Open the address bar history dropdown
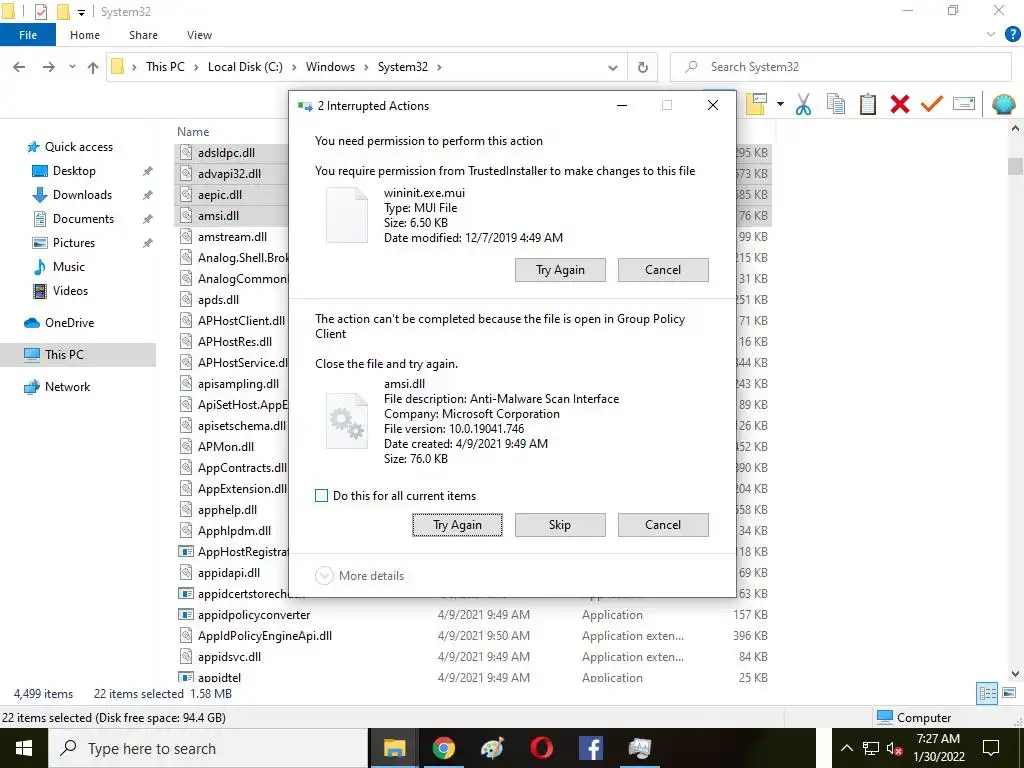This screenshot has height=768, width=1024. coord(613,67)
